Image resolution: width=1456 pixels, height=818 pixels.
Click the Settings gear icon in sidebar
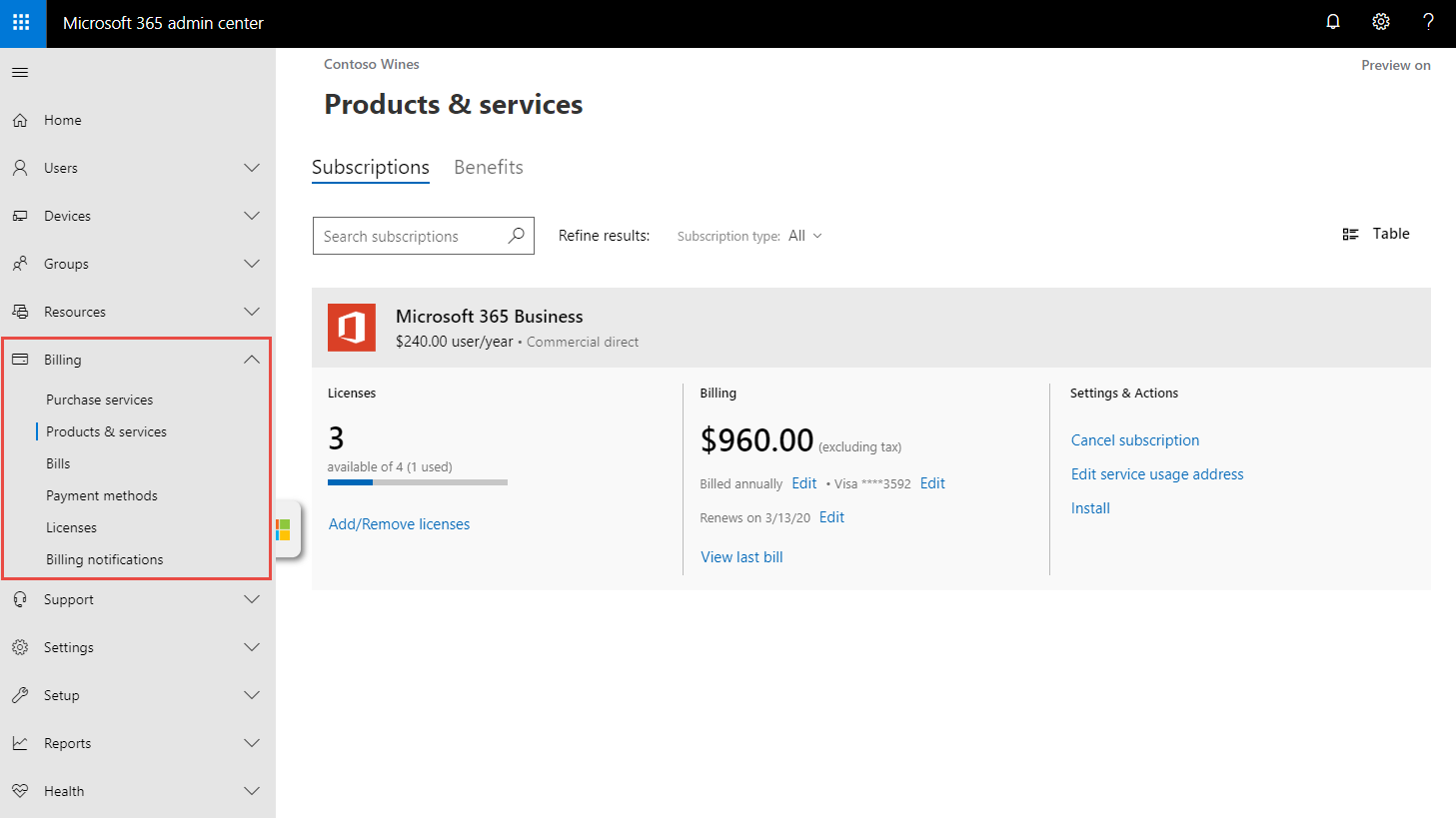(x=20, y=647)
